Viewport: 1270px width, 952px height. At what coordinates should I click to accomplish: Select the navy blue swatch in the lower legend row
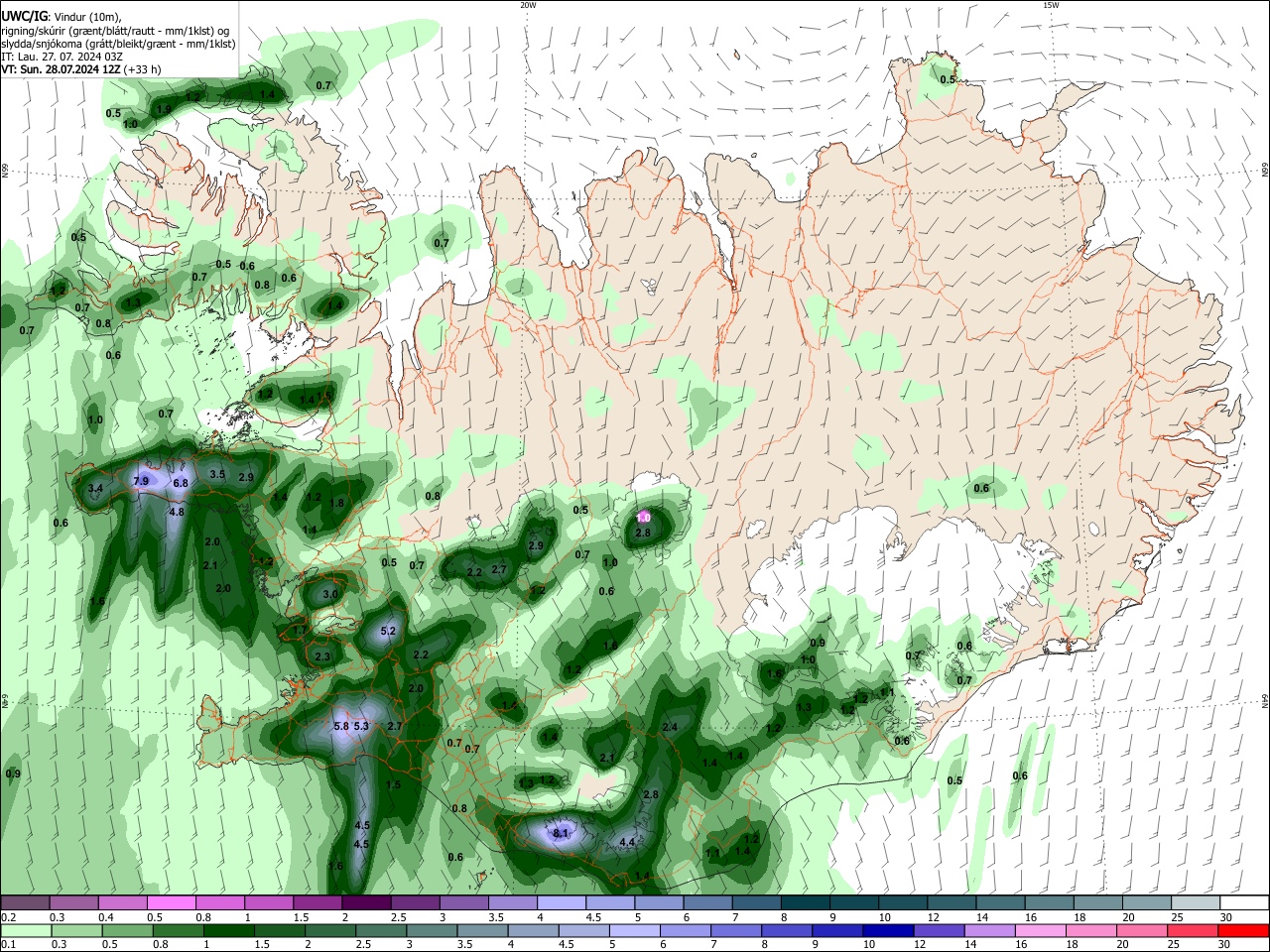[888, 931]
